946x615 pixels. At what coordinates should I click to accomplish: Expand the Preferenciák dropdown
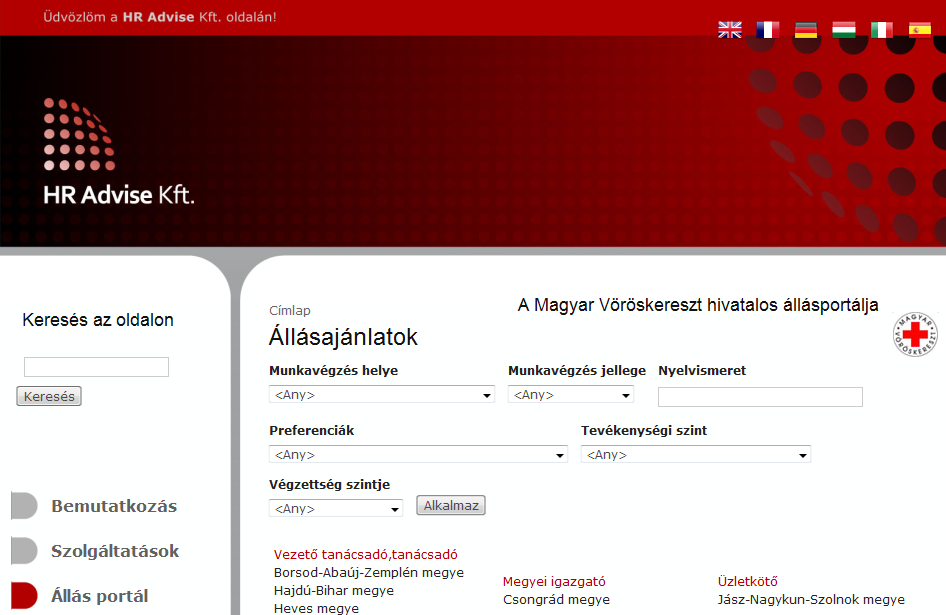click(418, 454)
